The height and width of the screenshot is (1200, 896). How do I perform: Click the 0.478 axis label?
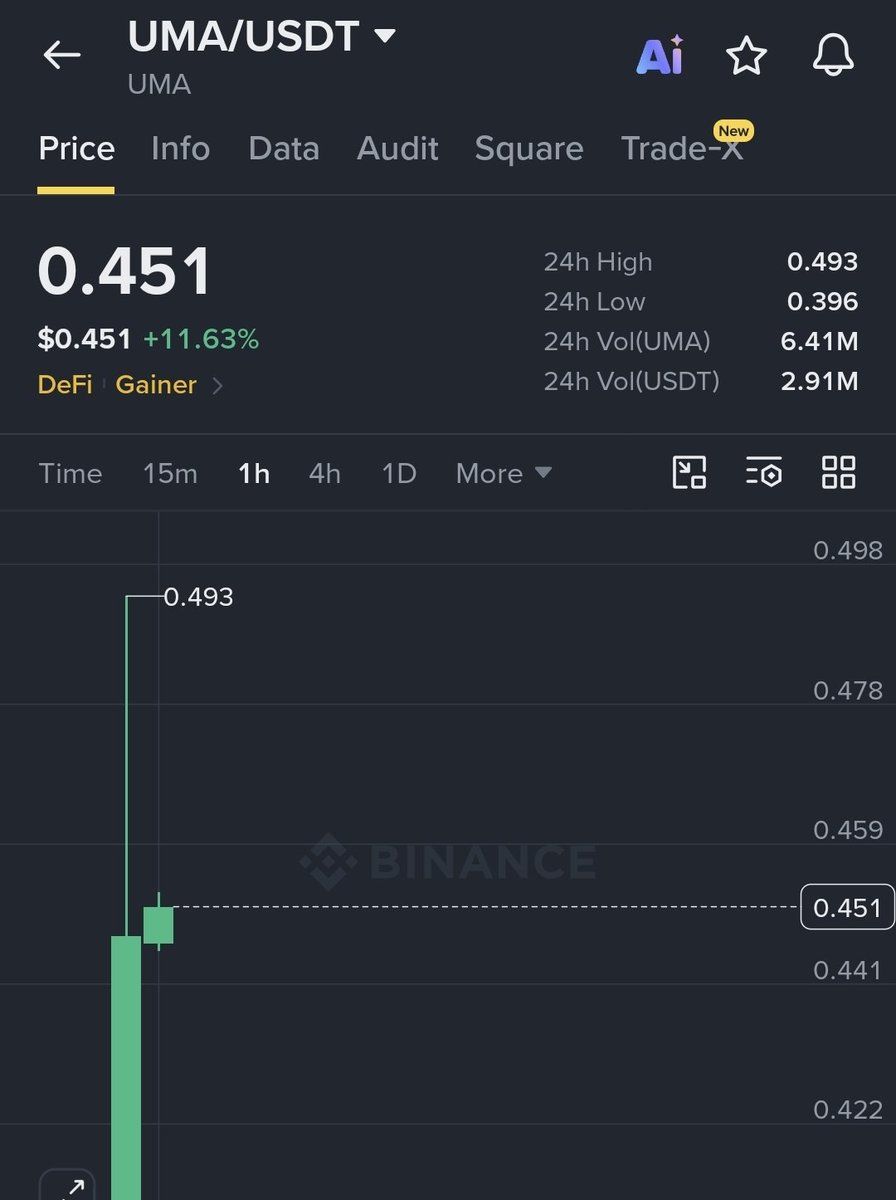tap(848, 691)
